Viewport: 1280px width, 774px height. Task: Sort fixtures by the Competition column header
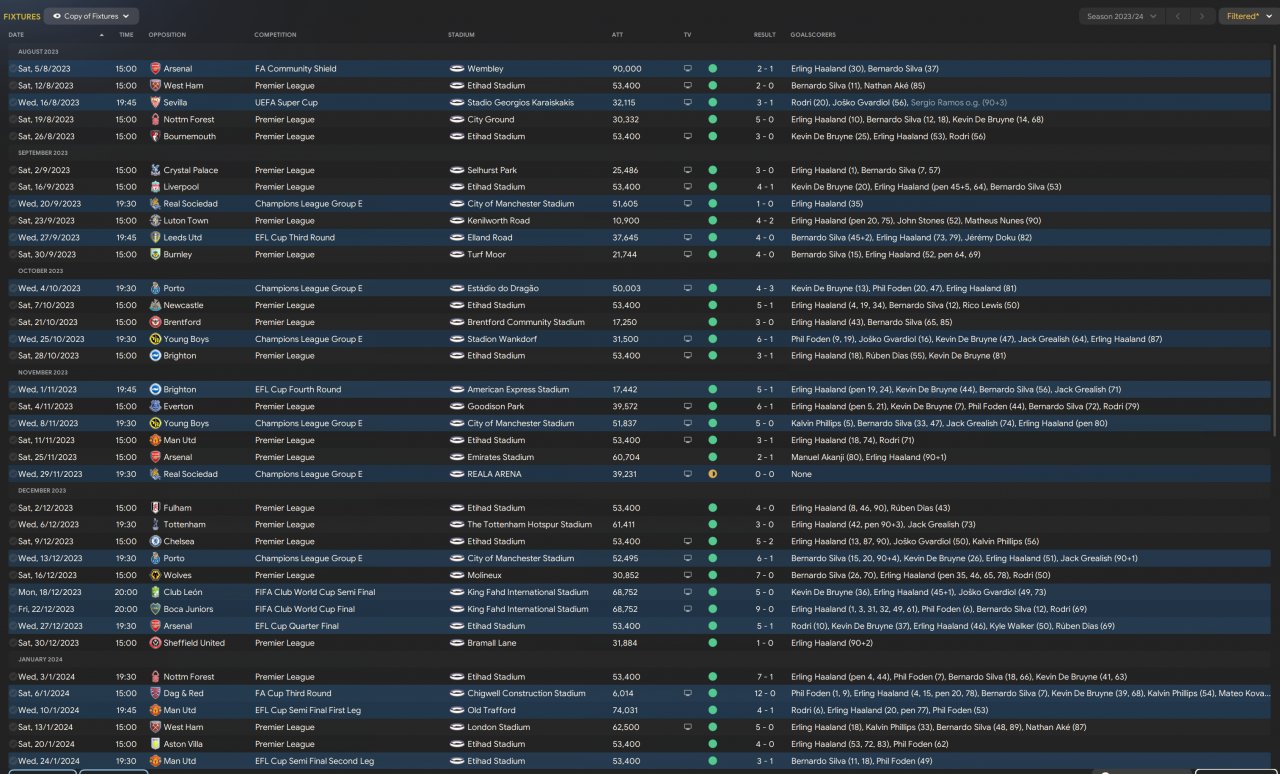coord(275,35)
